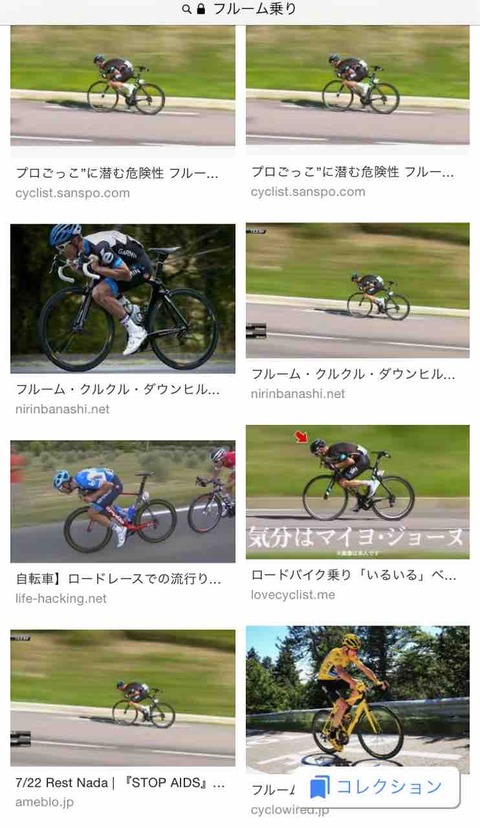This screenshot has height=828, width=480.
Task: Tap the blue collection bookmark icon
Action: pyautogui.click(x=319, y=787)
